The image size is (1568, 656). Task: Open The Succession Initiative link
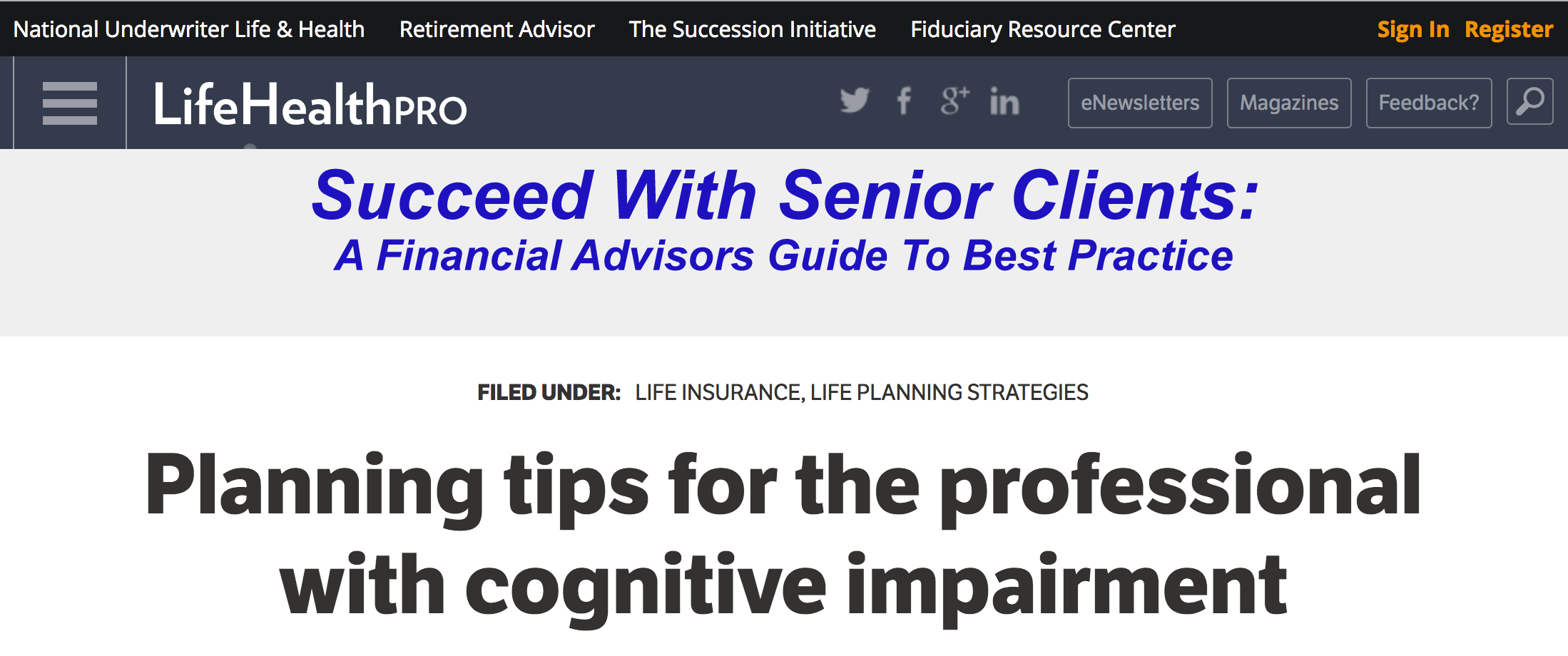click(752, 29)
